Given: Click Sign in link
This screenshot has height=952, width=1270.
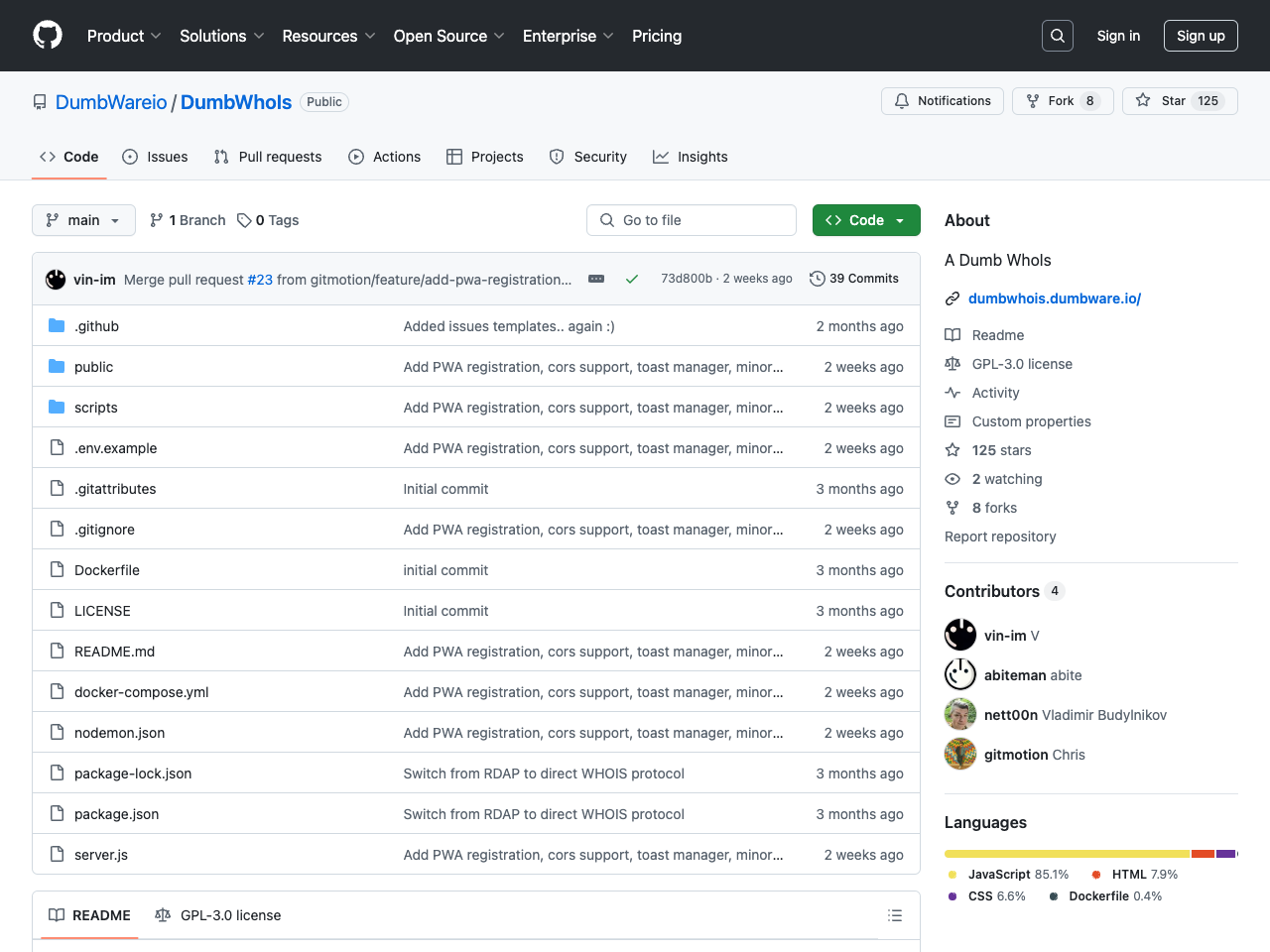Looking at the screenshot, I should point(1118,36).
